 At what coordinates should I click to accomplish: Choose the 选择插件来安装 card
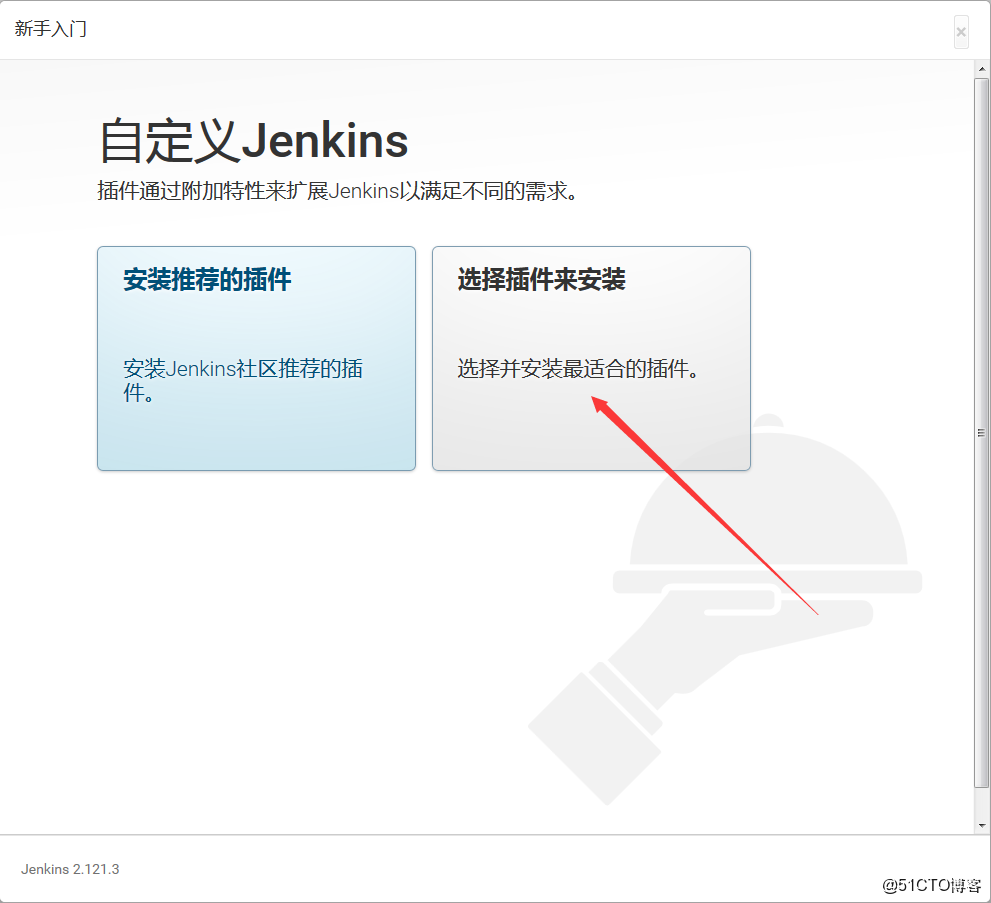(592, 358)
